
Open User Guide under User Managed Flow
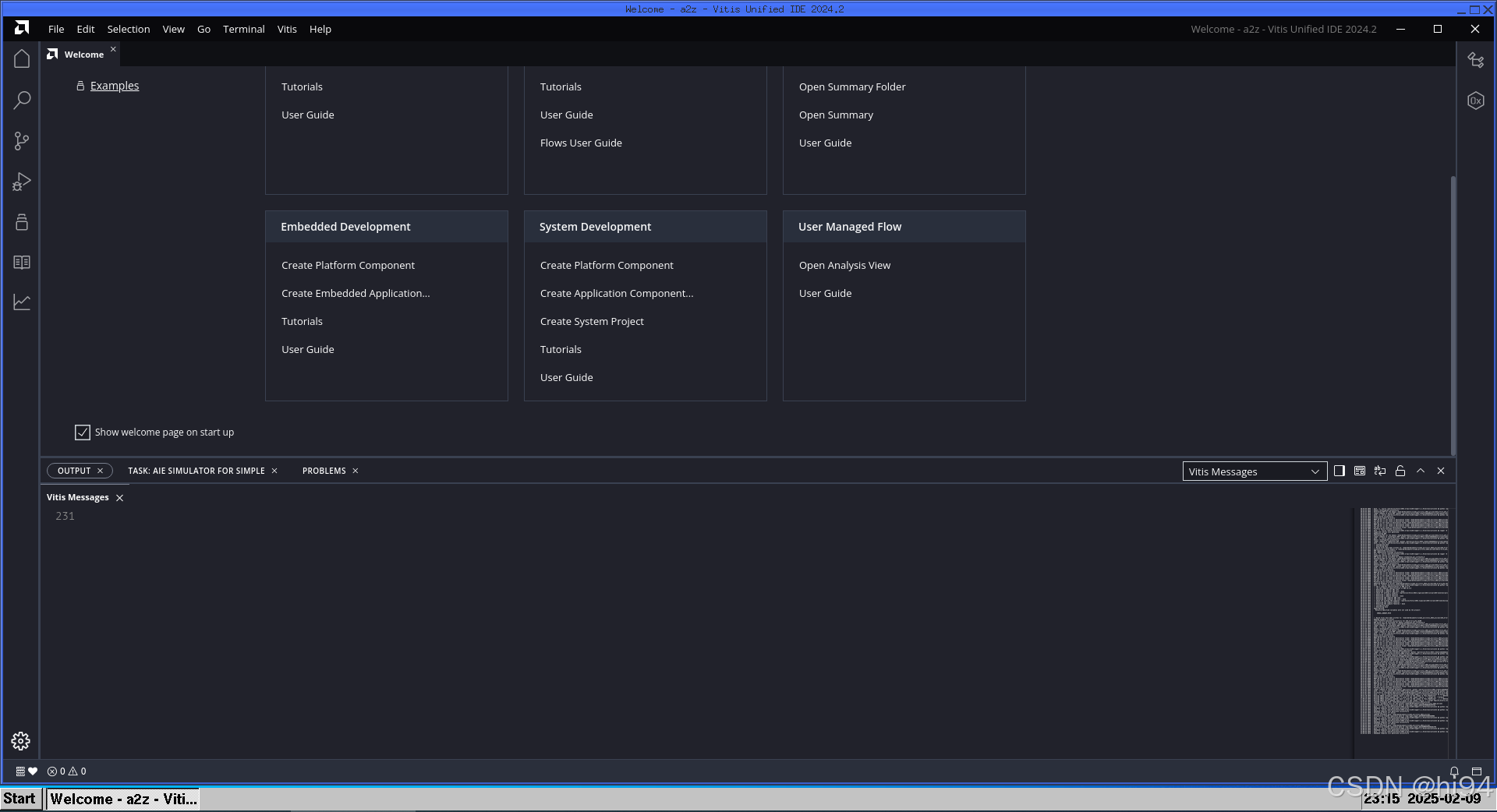click(825, 293)
